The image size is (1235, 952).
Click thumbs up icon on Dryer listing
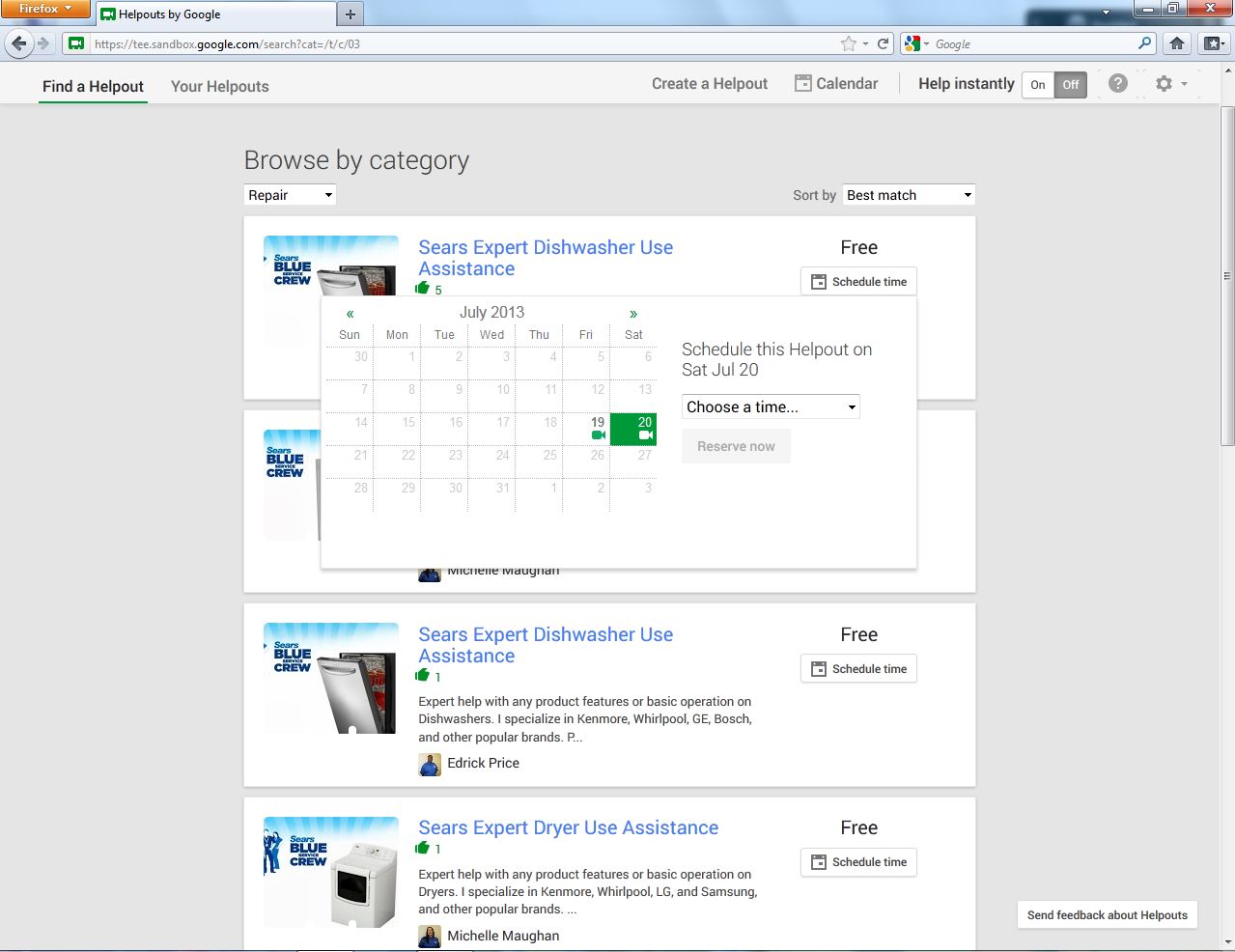coord(423,848)
